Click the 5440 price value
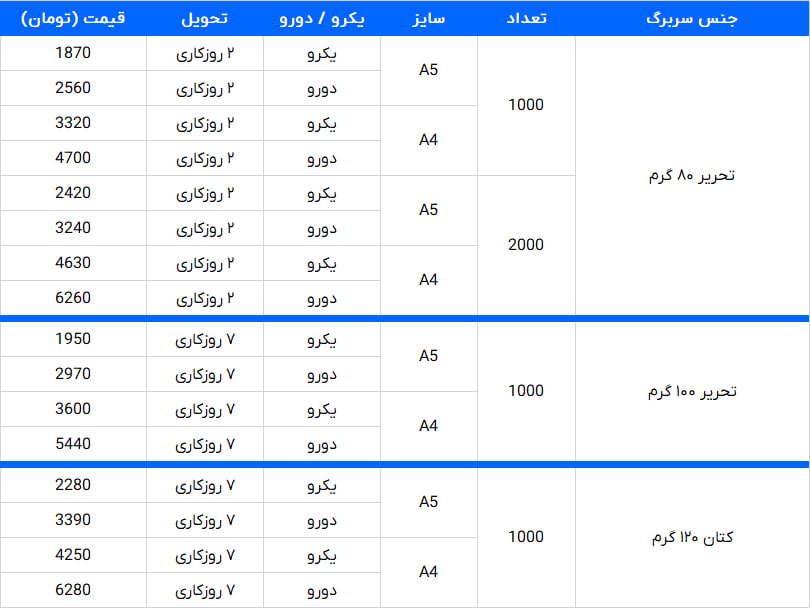Viewport: 810px width, 608px height. [73, 443]
